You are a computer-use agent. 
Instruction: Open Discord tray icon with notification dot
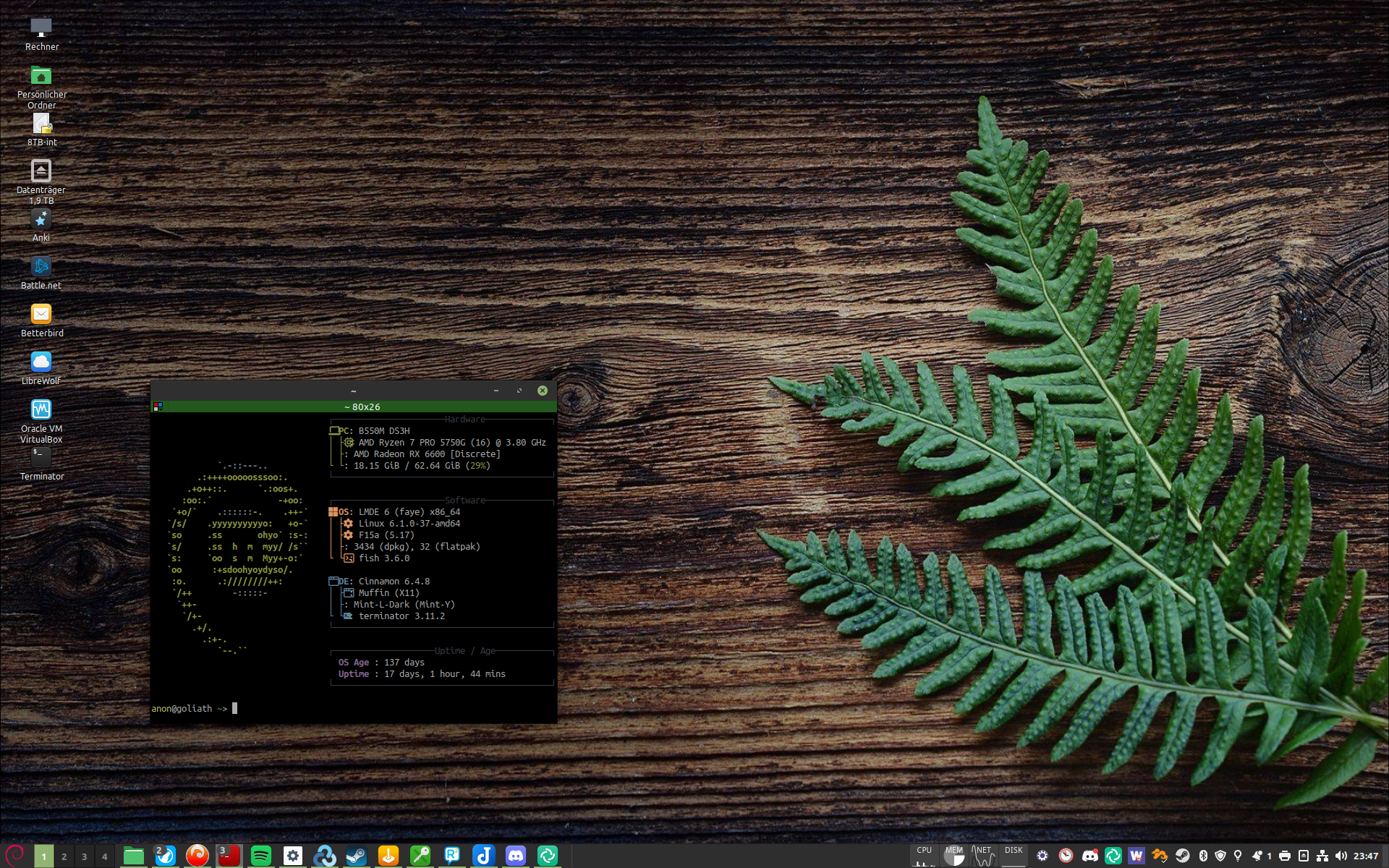pyautogui.click(x=1090, y=856)
